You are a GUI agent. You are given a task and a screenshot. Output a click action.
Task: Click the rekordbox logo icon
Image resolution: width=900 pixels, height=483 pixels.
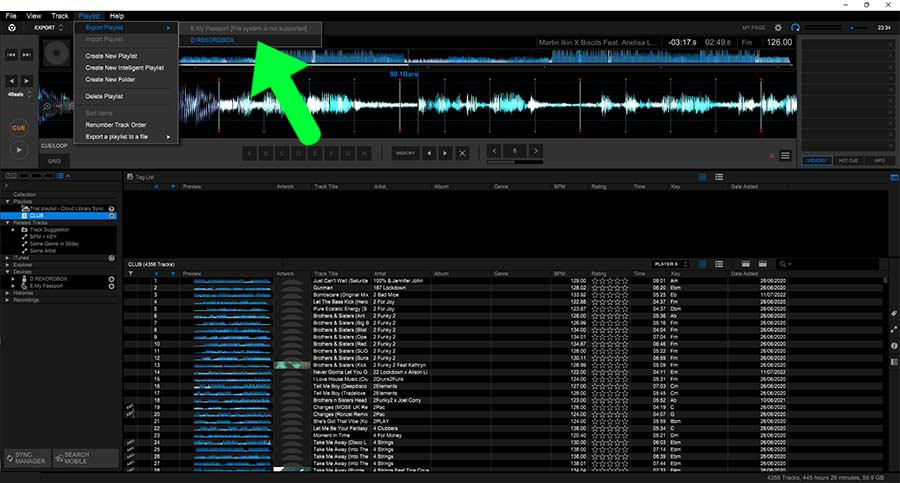pos(11,28)
